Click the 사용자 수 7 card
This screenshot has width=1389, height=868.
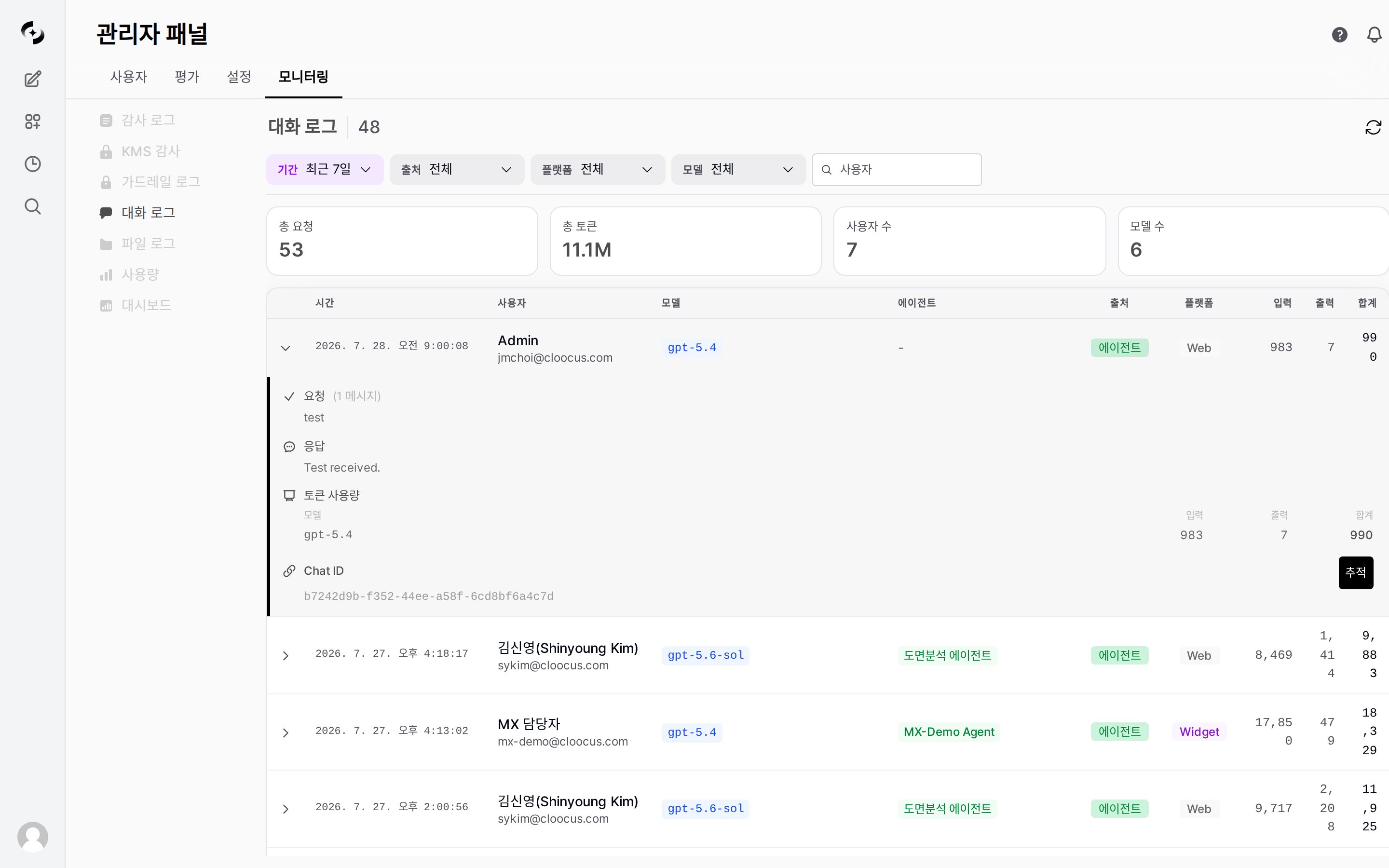(x=969, y=241)
